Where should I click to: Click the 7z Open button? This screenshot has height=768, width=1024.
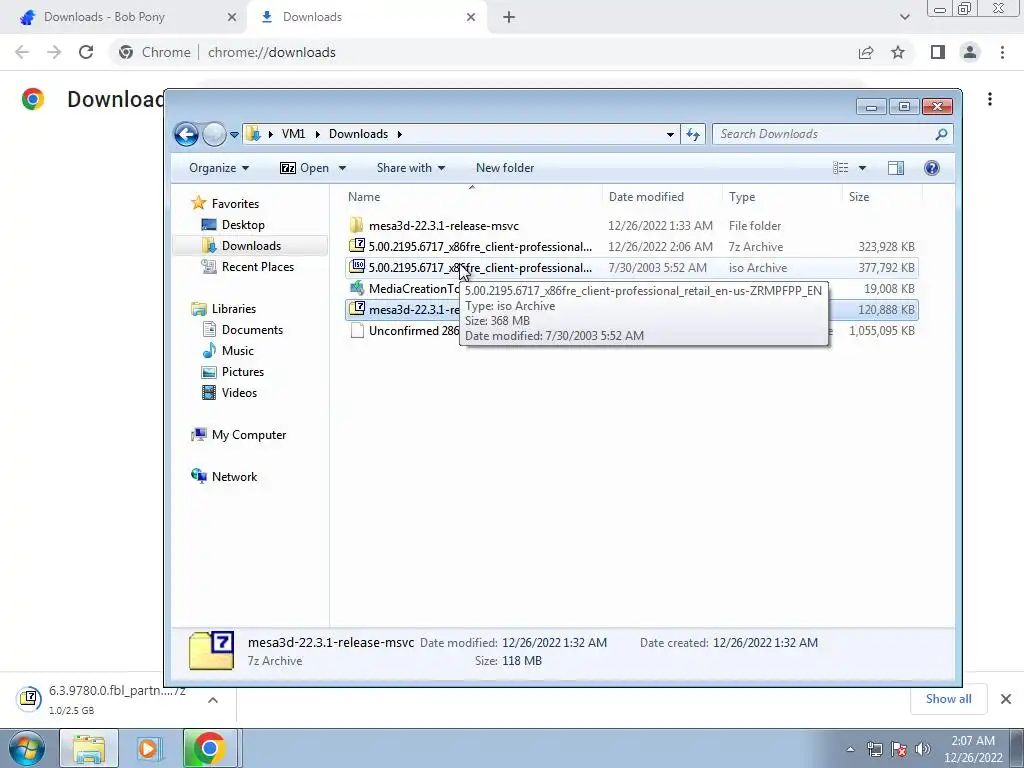[x=304, y=168]
